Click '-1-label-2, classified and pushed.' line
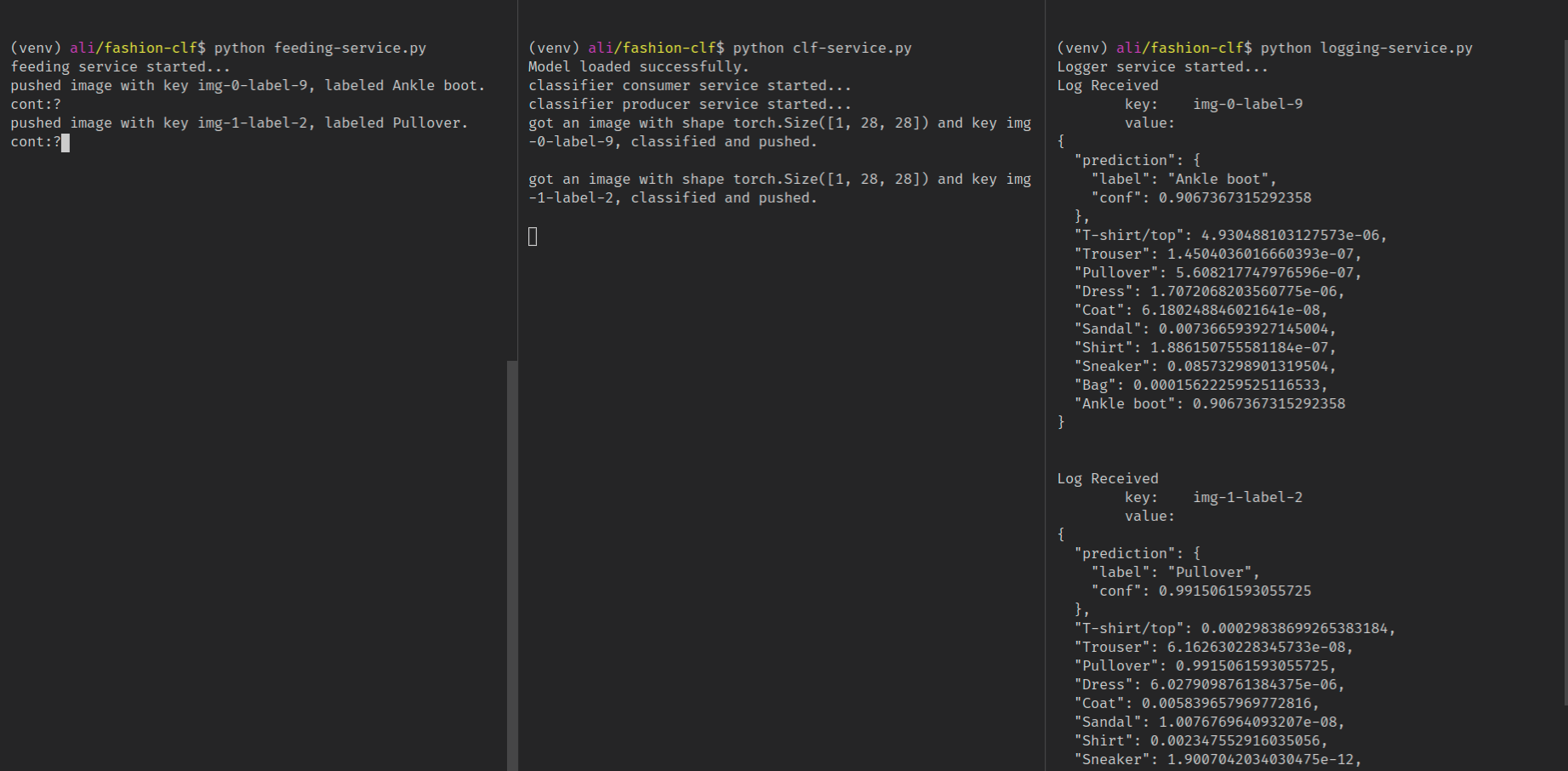 (673, 197)
